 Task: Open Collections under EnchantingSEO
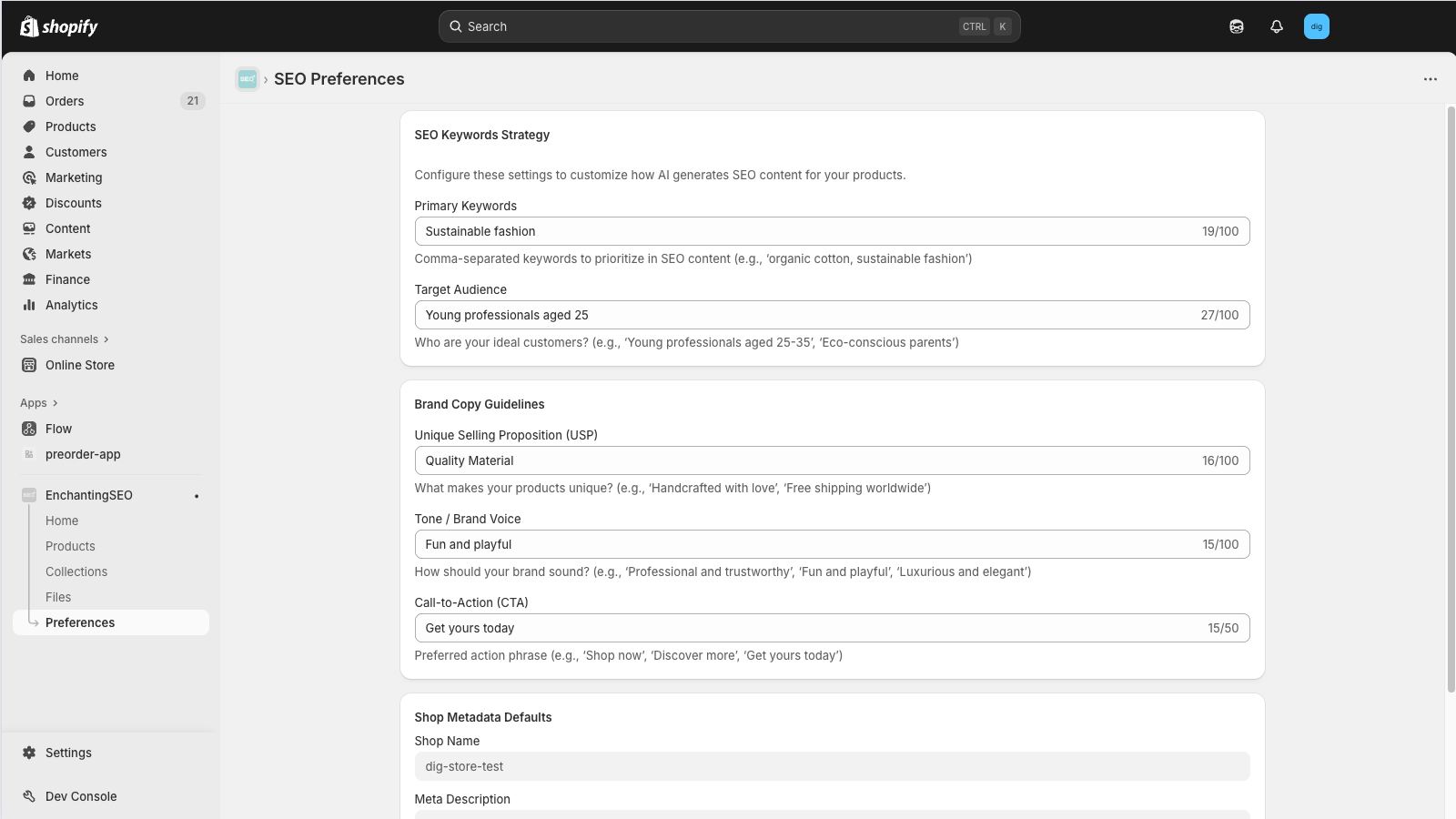tap(76, 571)
